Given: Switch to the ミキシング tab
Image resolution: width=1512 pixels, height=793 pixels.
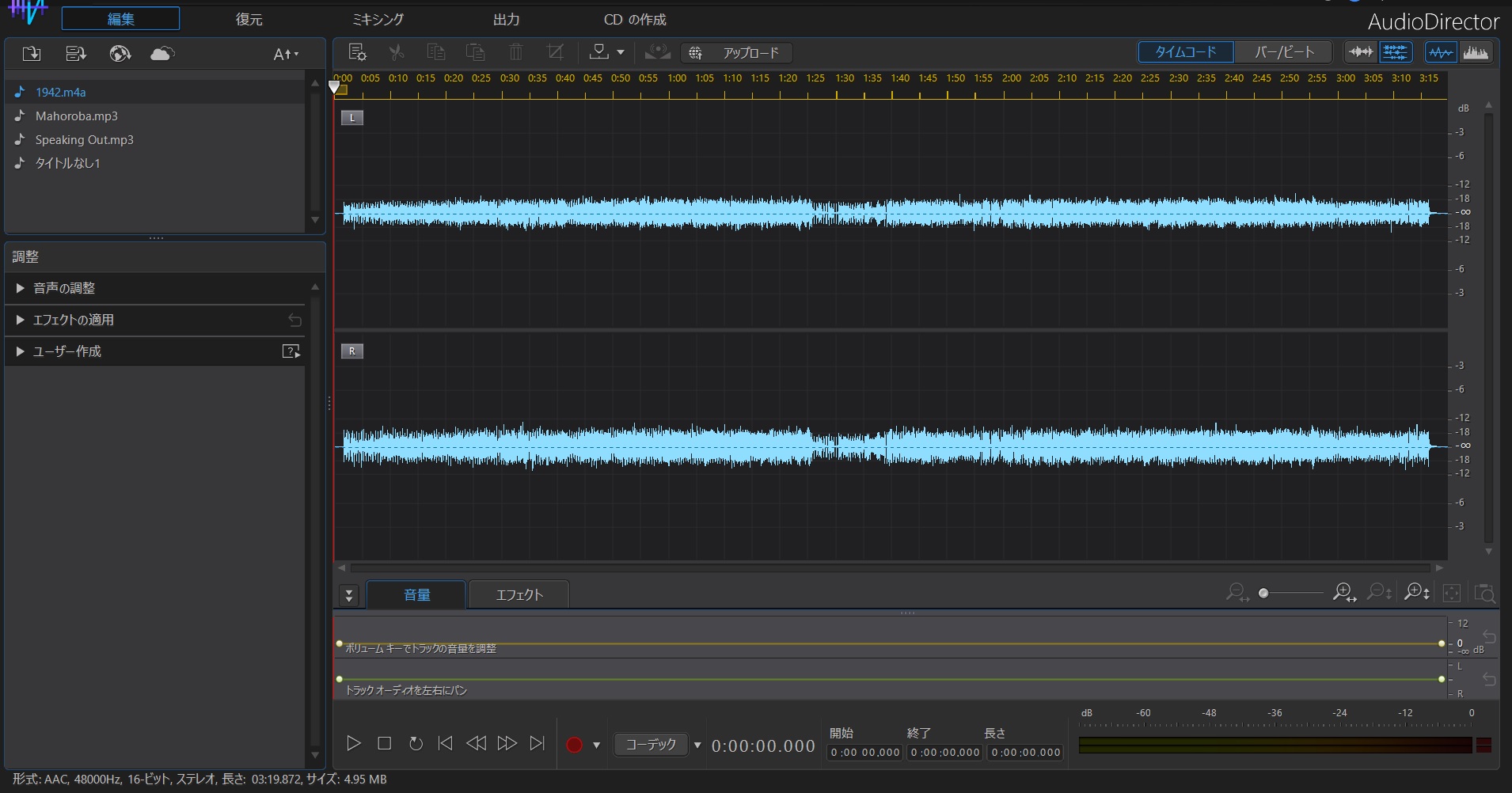Looking at the screenshot, I should pyautogui.click(x=378, y=18).
